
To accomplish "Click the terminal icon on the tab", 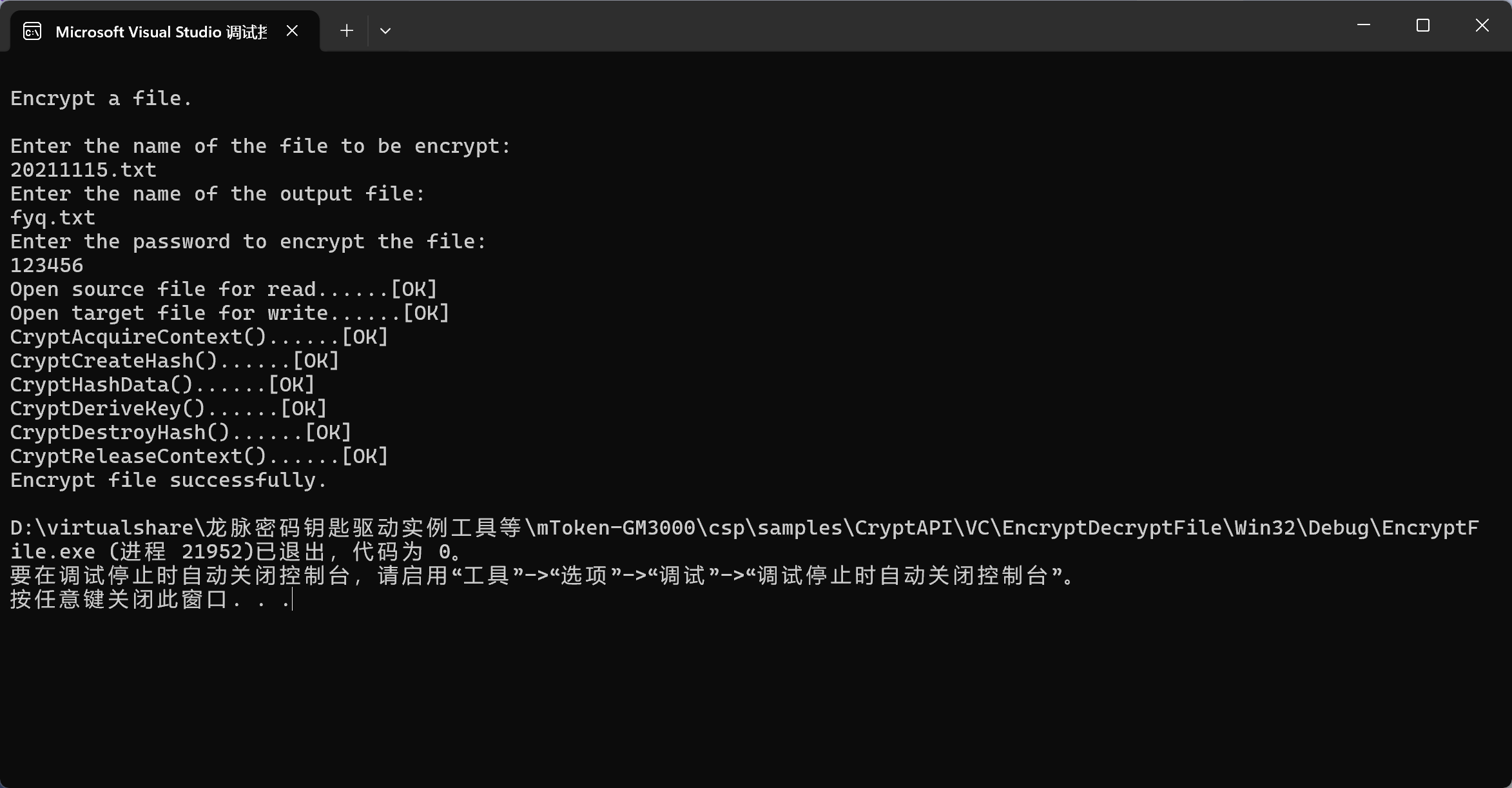I will pos(32,31).
